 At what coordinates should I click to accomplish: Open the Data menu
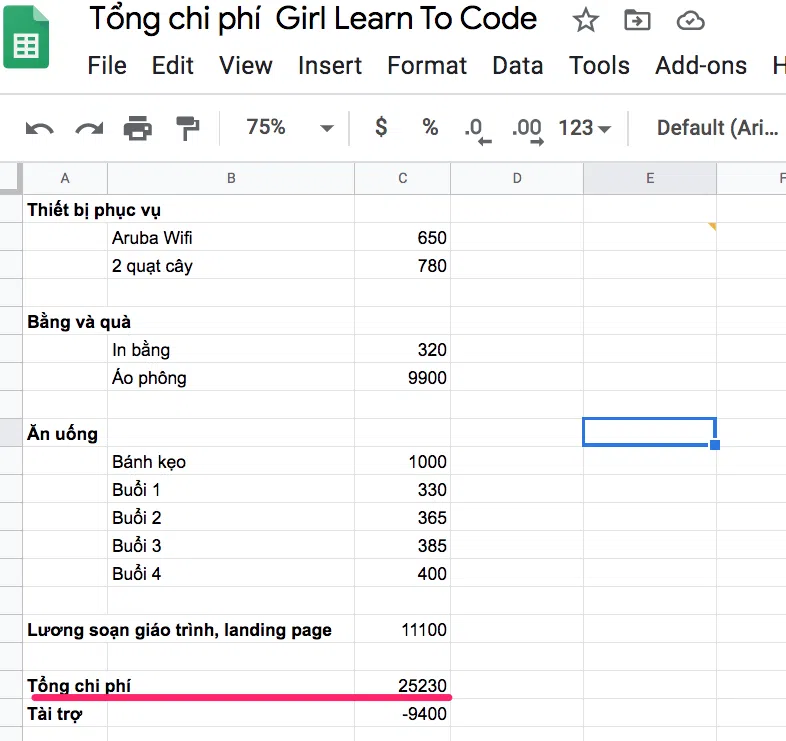pyautogui.click(x=518, y=66)
